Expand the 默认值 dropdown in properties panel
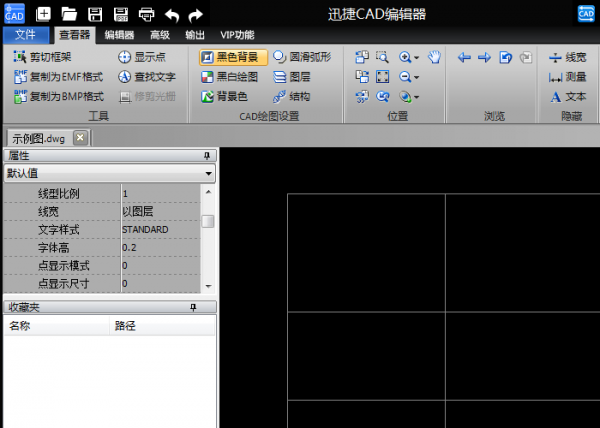Viewport: 600px width, 428px height. tap(208, 174)
